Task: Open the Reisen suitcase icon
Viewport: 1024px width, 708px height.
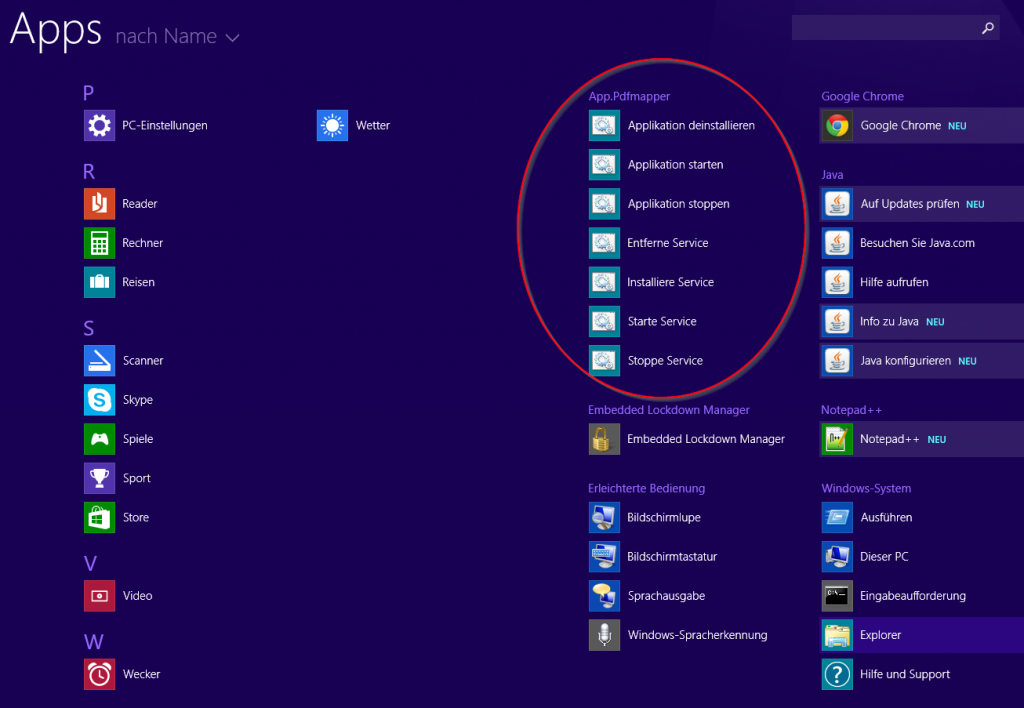Action: [x=99, y=282]
